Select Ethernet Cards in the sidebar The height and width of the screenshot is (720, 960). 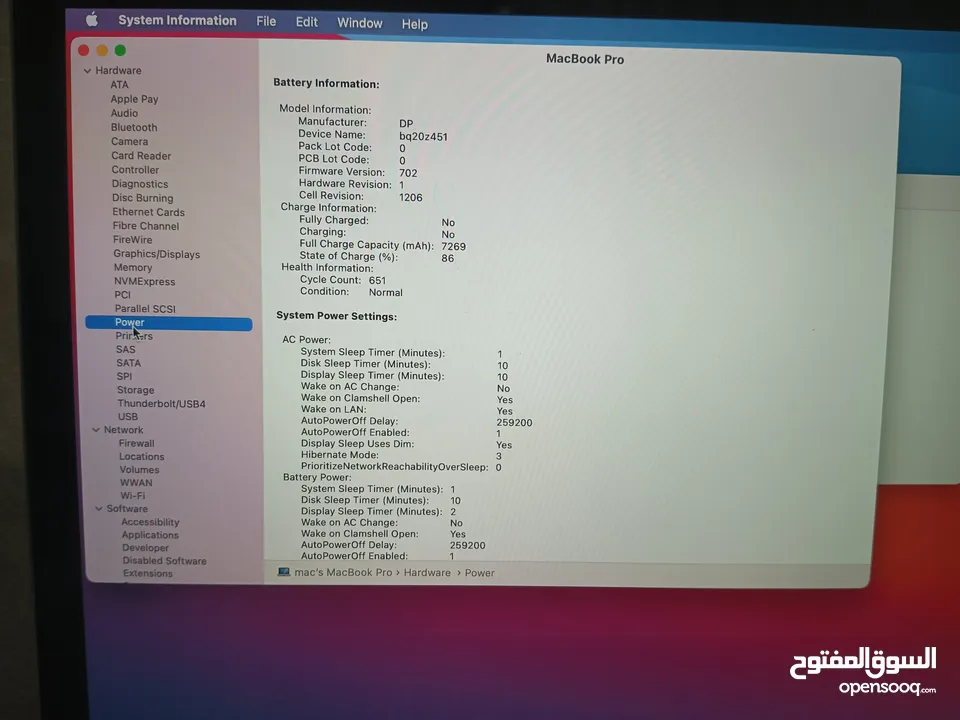pyautogui.click(x=148, y=212)
